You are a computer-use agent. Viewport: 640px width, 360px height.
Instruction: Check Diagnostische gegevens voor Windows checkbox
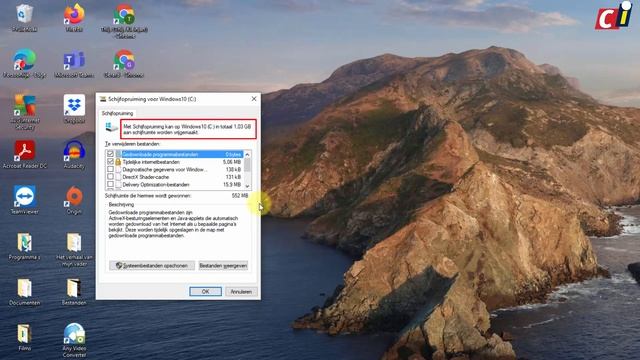pyautogui.click(x=110, y=169)
